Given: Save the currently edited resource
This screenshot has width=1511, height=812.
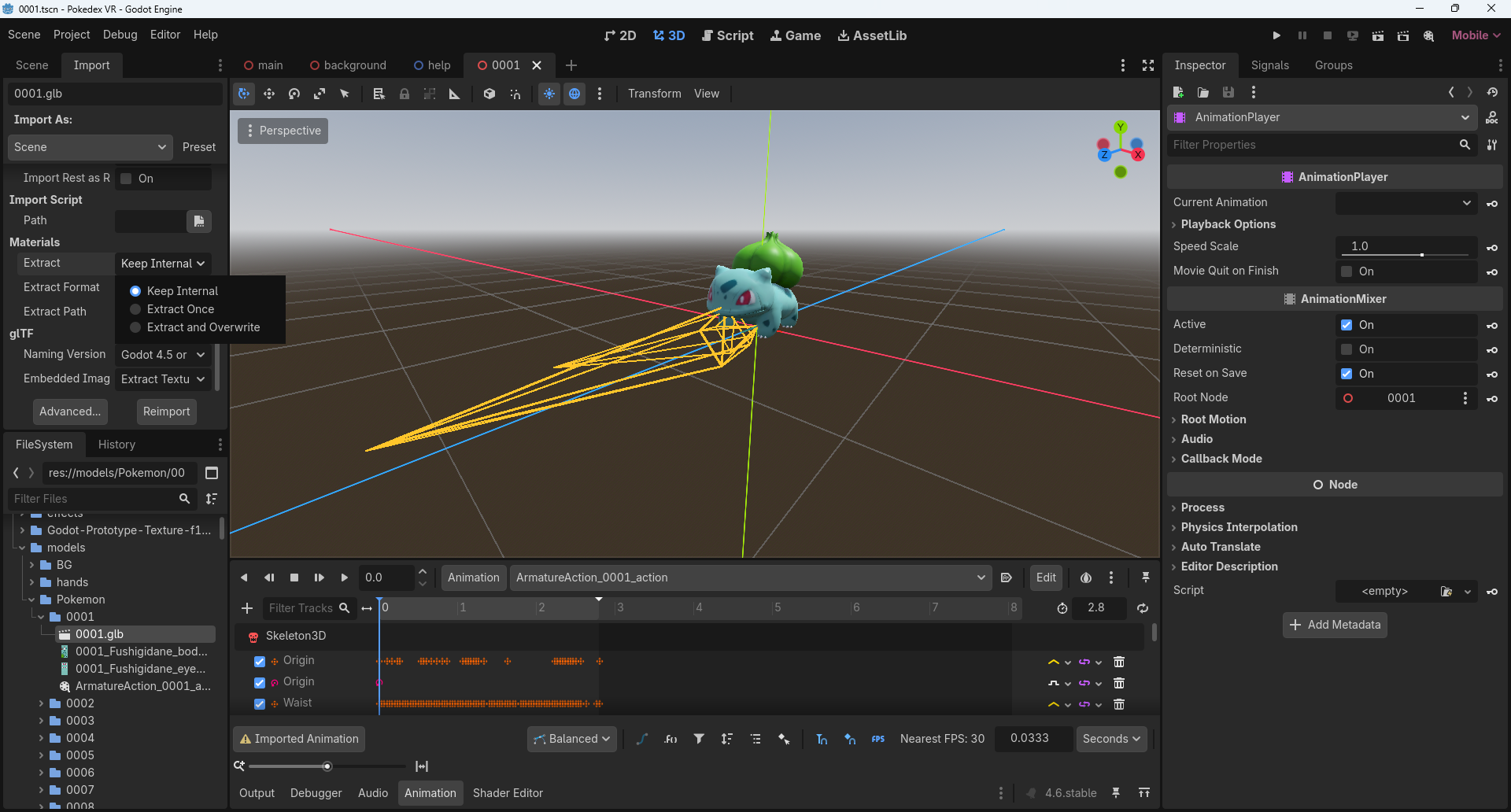Looking at the screenshot, I should coord(1228,93).
